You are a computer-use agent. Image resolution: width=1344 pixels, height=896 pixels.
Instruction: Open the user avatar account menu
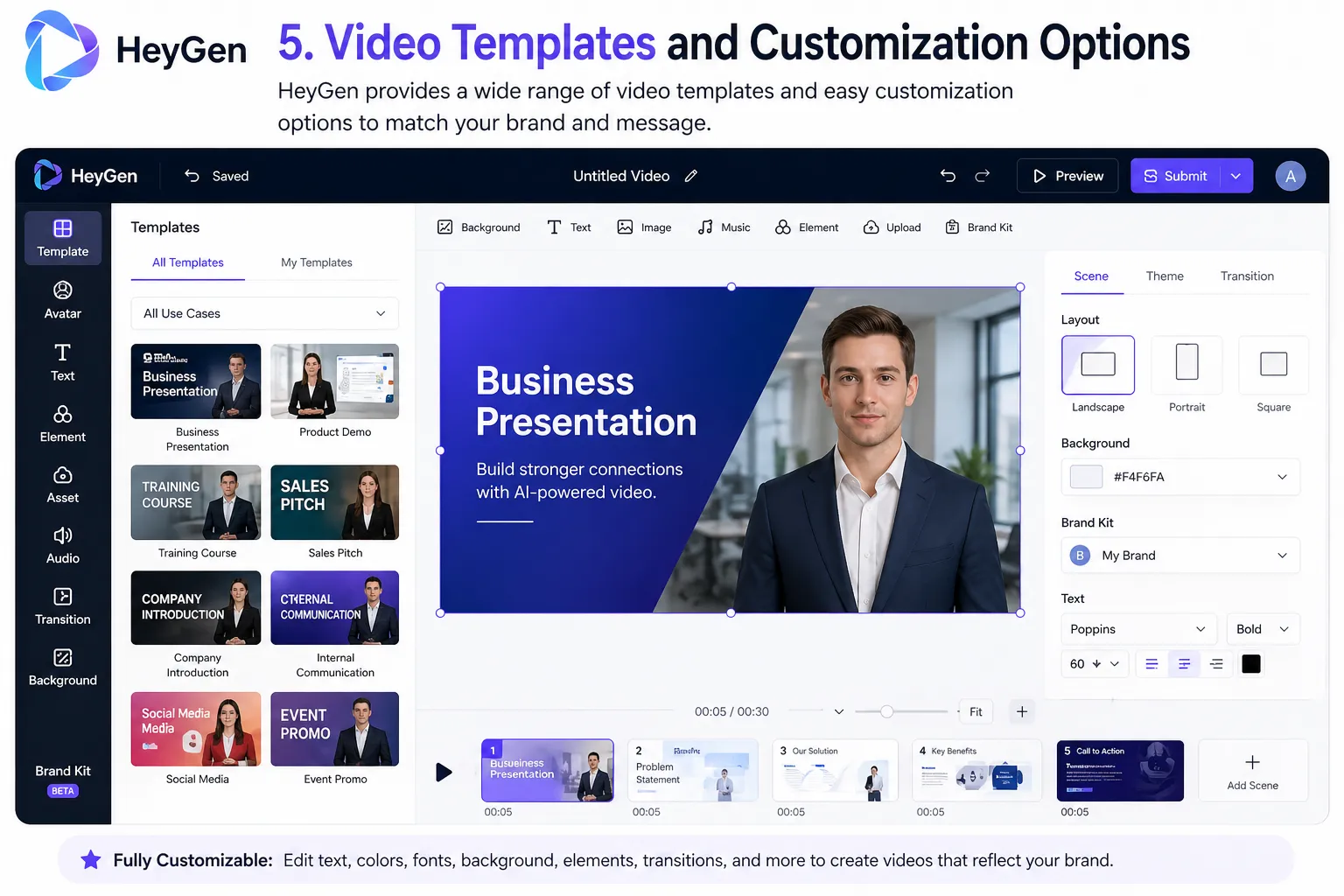click(x=1291, y=176)
